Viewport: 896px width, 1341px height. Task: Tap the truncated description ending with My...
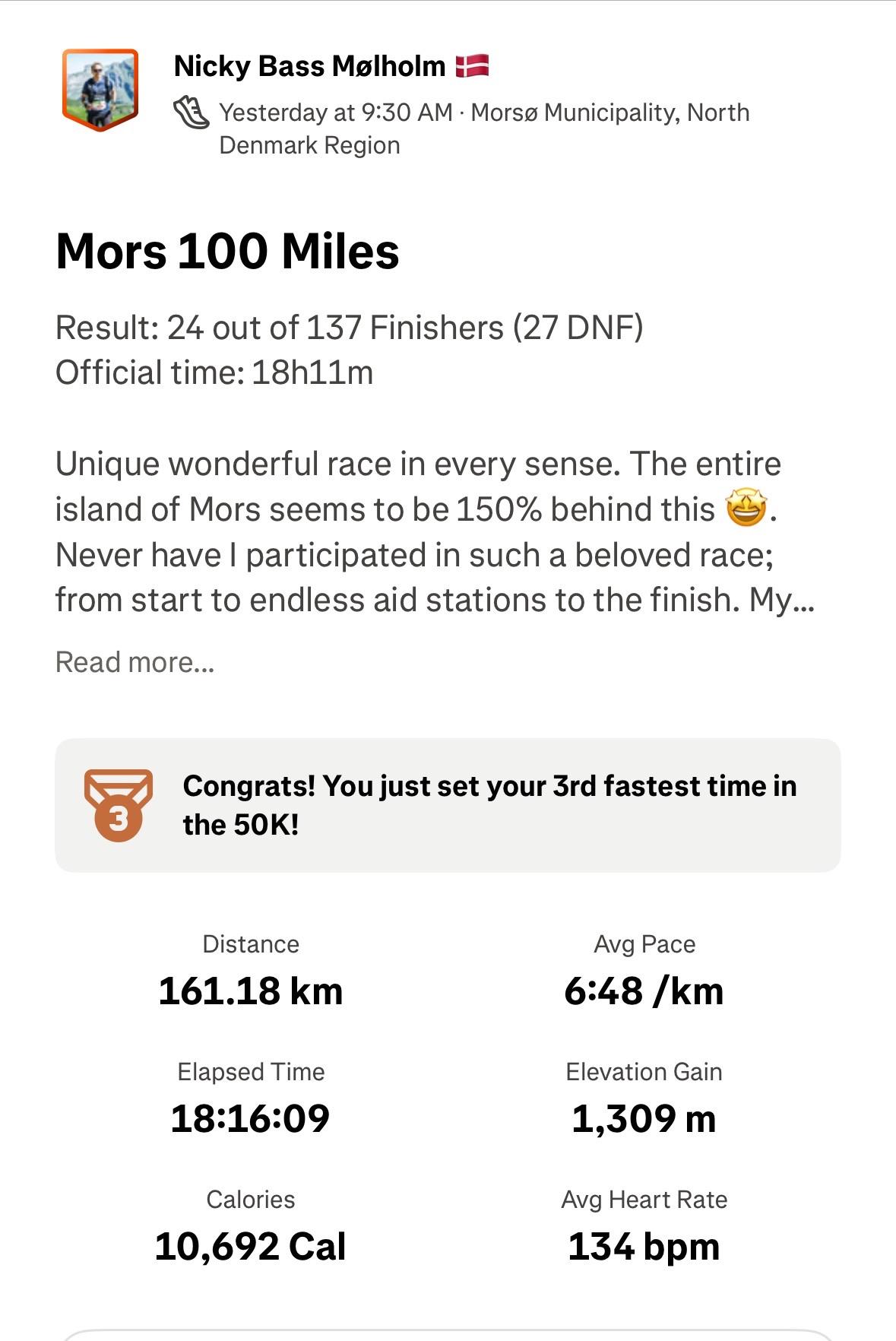pyautogui.click(x=435, y=531)
